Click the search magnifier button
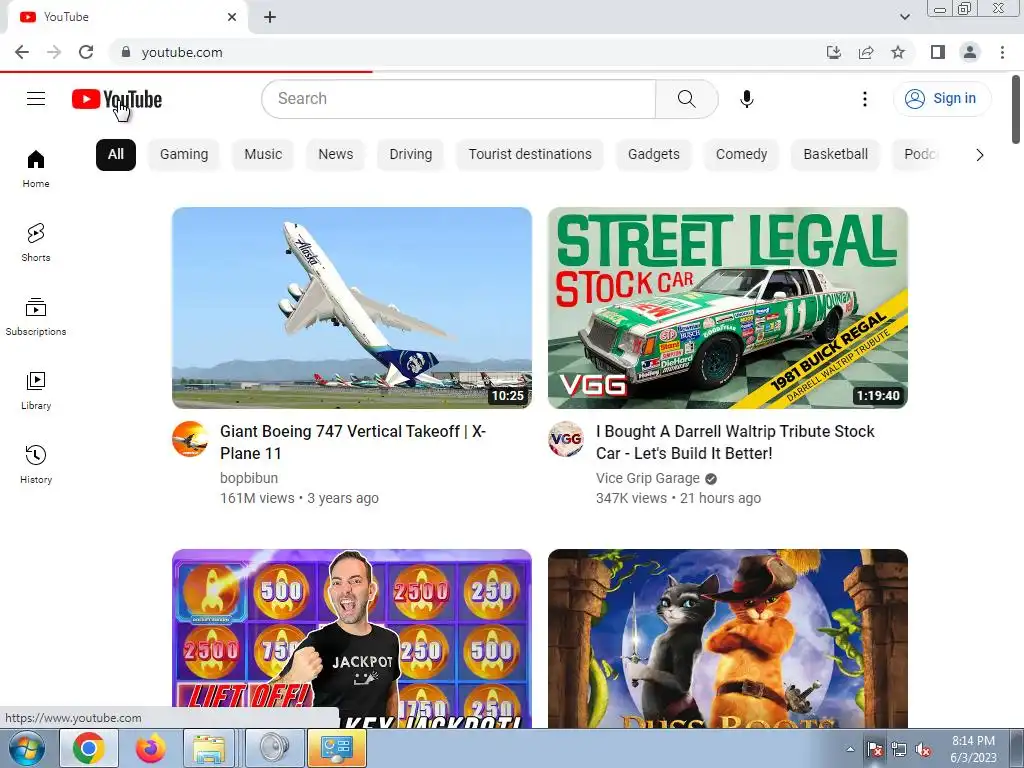This screenshot has width=1024, height=768. 686,99
